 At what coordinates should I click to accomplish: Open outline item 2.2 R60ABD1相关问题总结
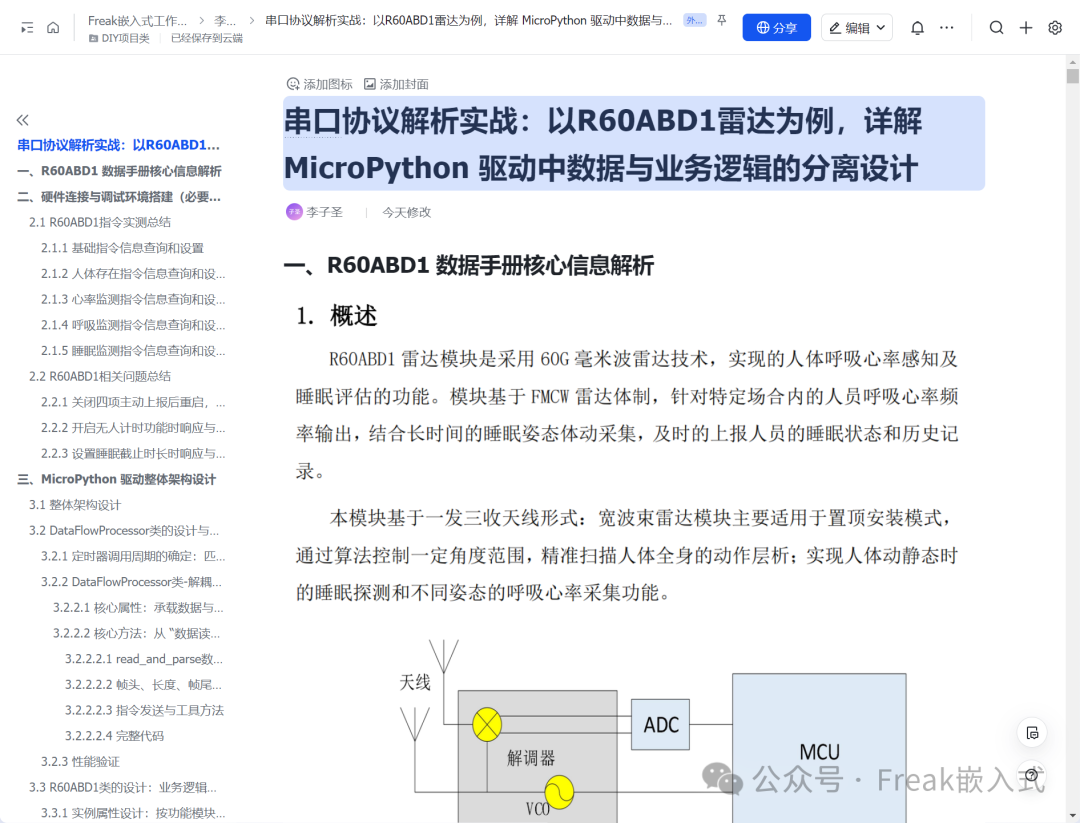click(100, 376)
